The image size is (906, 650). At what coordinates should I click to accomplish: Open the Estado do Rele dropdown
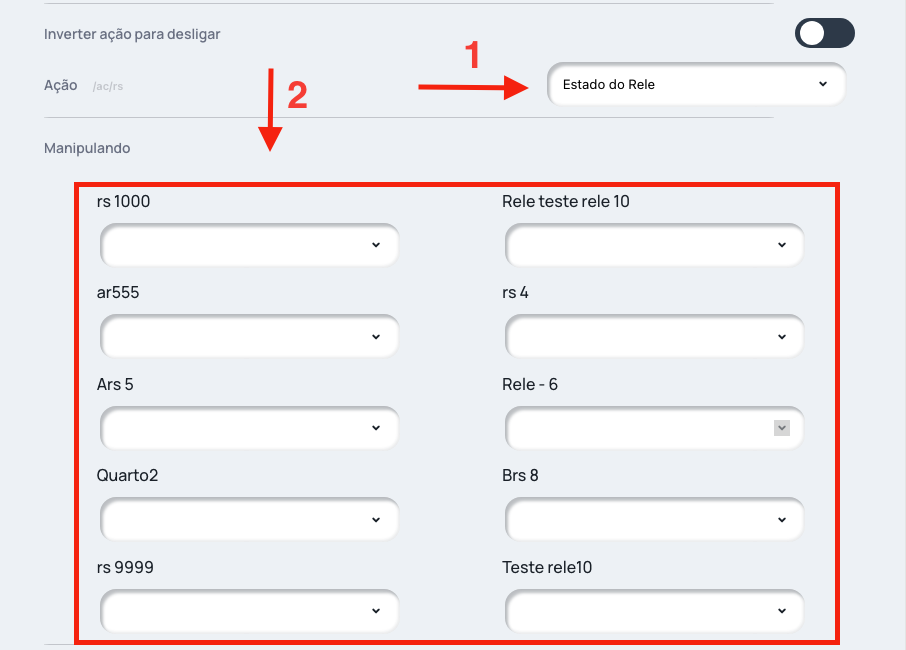tap(695, 85)
